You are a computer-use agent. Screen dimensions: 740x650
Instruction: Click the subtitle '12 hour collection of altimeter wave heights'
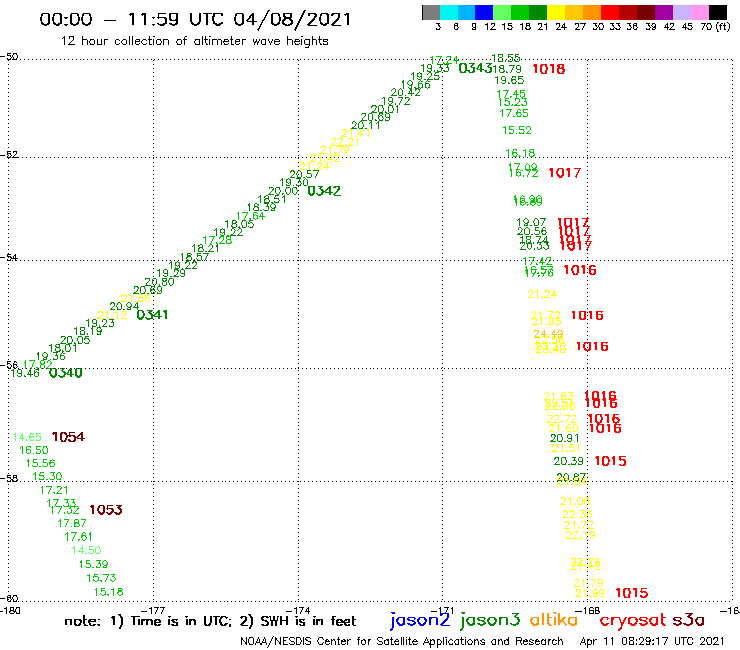(194, 41)
